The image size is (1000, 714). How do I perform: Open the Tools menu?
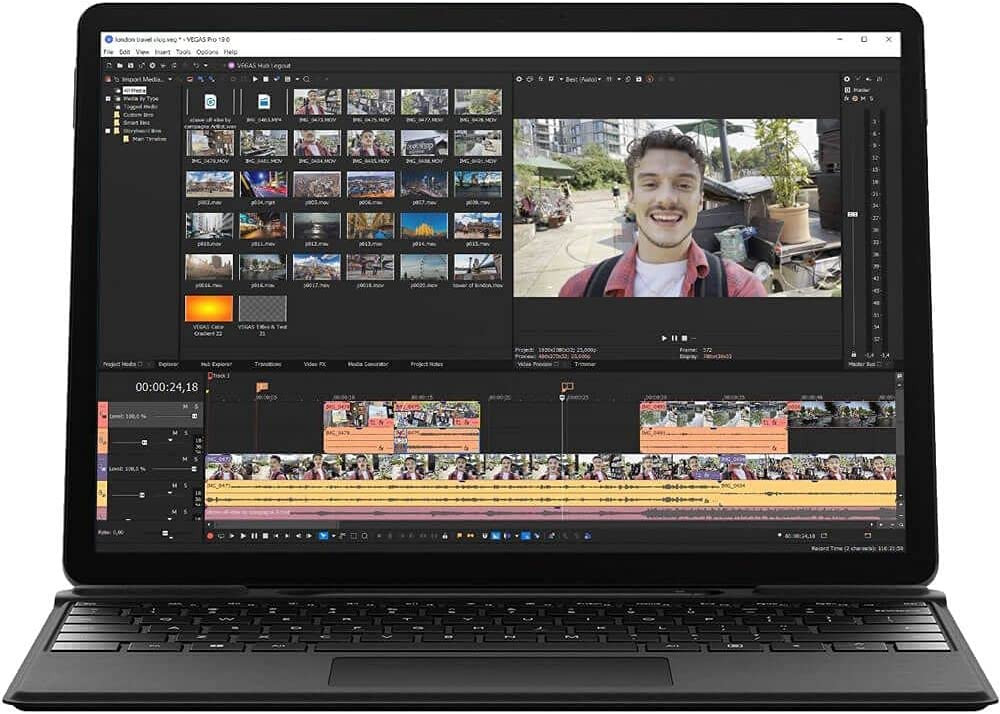pos(183,52)
